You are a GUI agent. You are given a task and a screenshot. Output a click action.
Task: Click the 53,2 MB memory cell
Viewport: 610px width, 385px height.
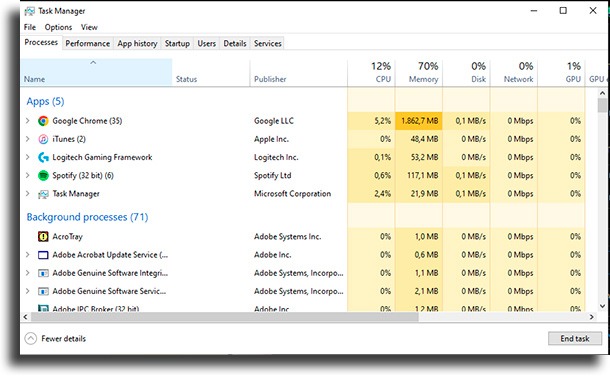coord(419,157)
